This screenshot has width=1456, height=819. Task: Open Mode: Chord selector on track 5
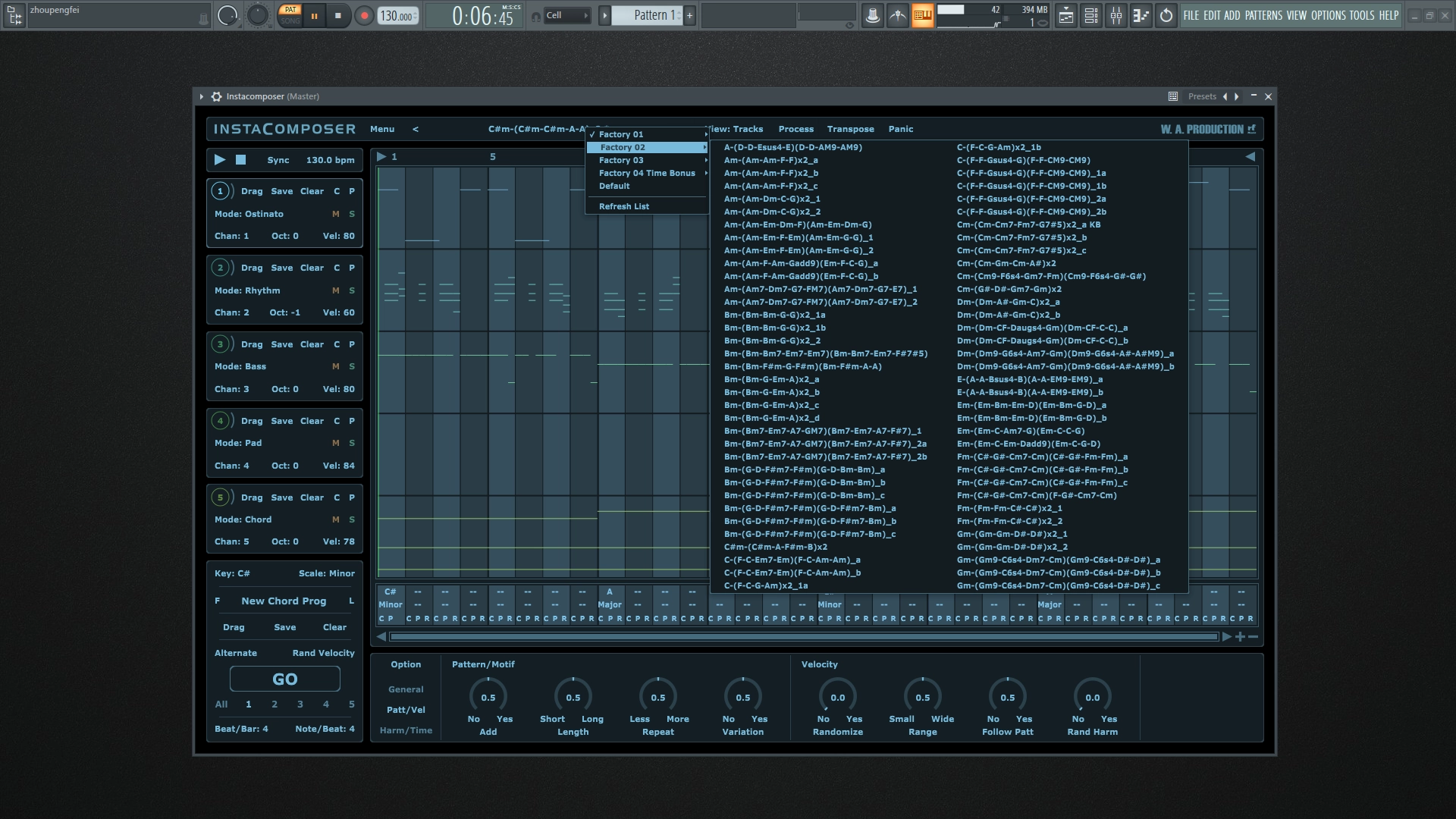click(x=243, y=519)
